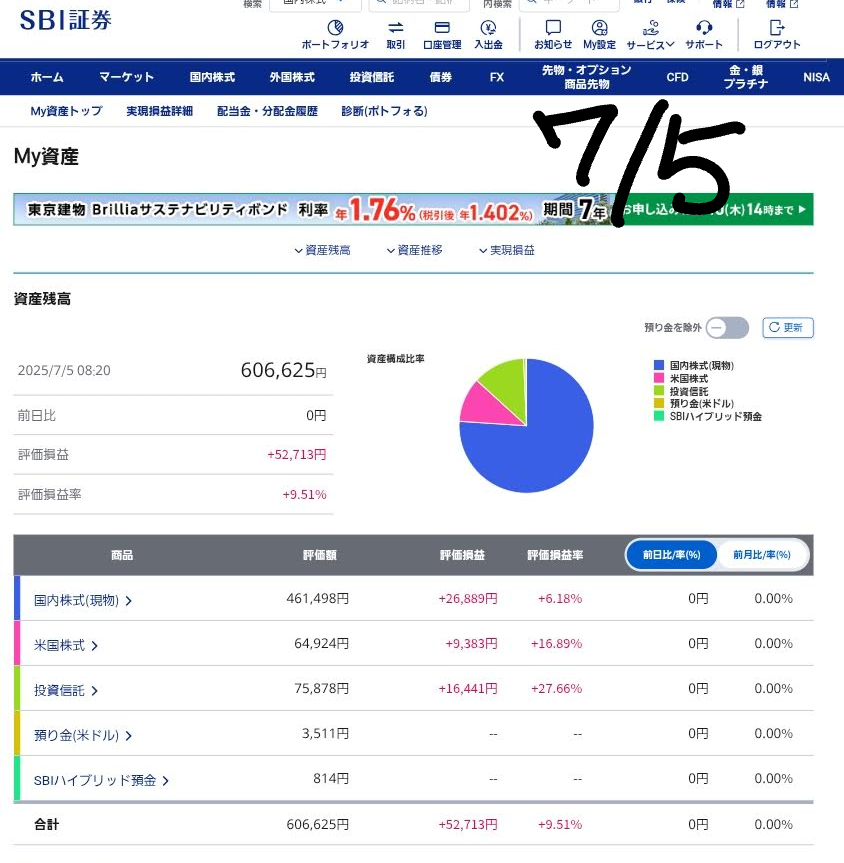This screenshot has width=844, height=863.
Task: Open 国内株式 in main navigation
Action: coord(212,77)
